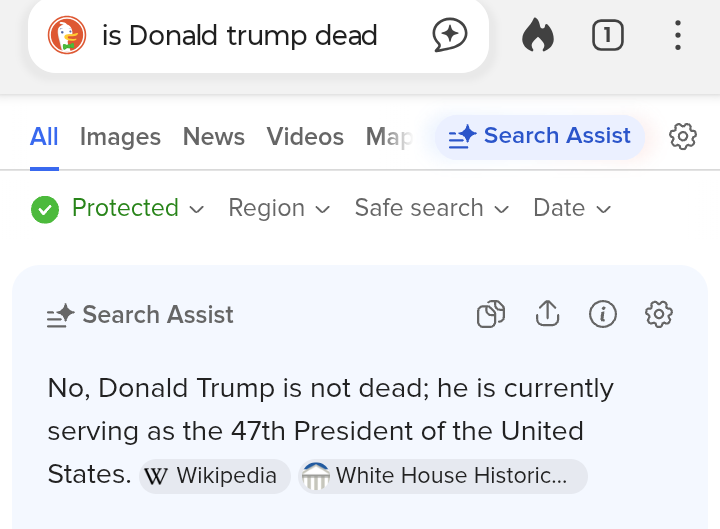This screenshot has height=529, width=720.
Task: Open the tab switcher showing 1 tab
Action: click(x=607, y=36)
